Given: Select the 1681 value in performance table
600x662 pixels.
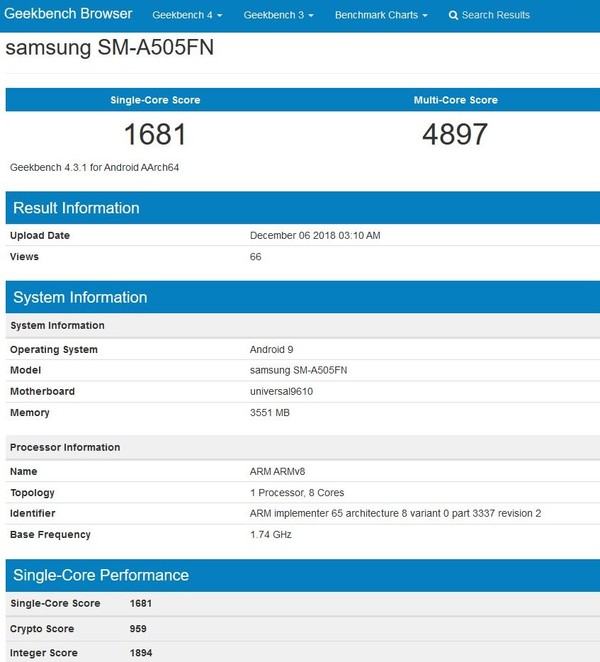Looking at the screenshot, I should [141, 603].
